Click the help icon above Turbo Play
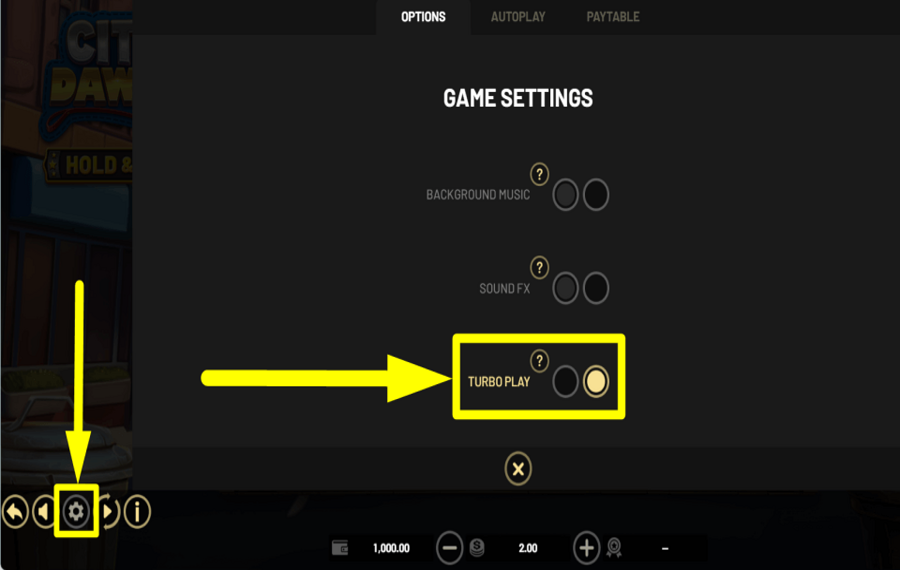Image resolution: width=900 pixels, height=570 pixels. 539,361
